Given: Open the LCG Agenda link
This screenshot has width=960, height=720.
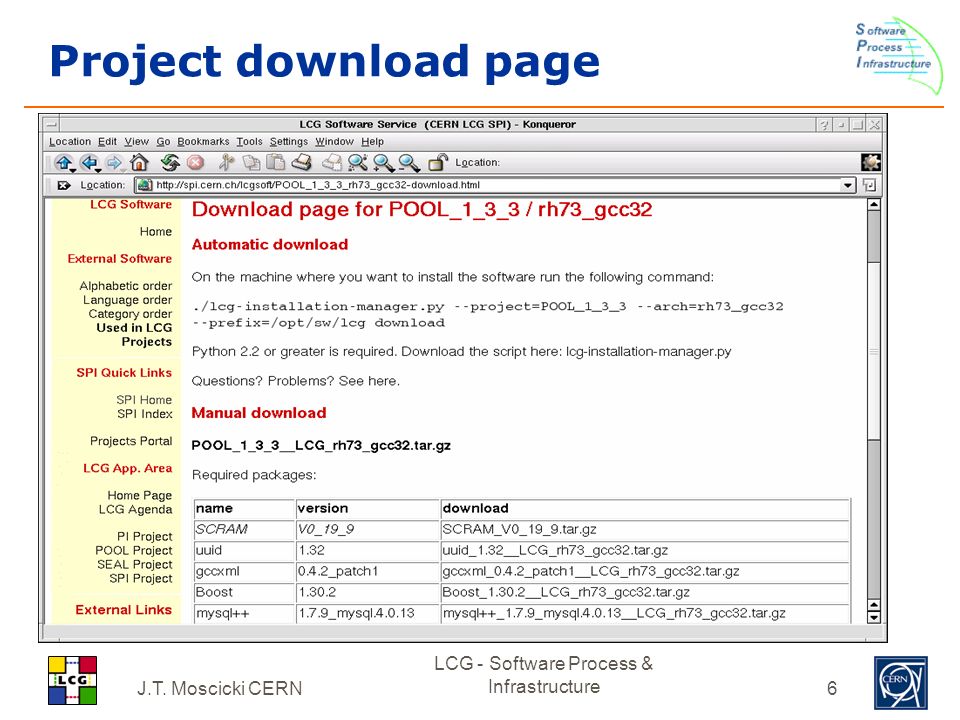Looking at the screenshot, I should pyautogui.click(x=135, y=509).
